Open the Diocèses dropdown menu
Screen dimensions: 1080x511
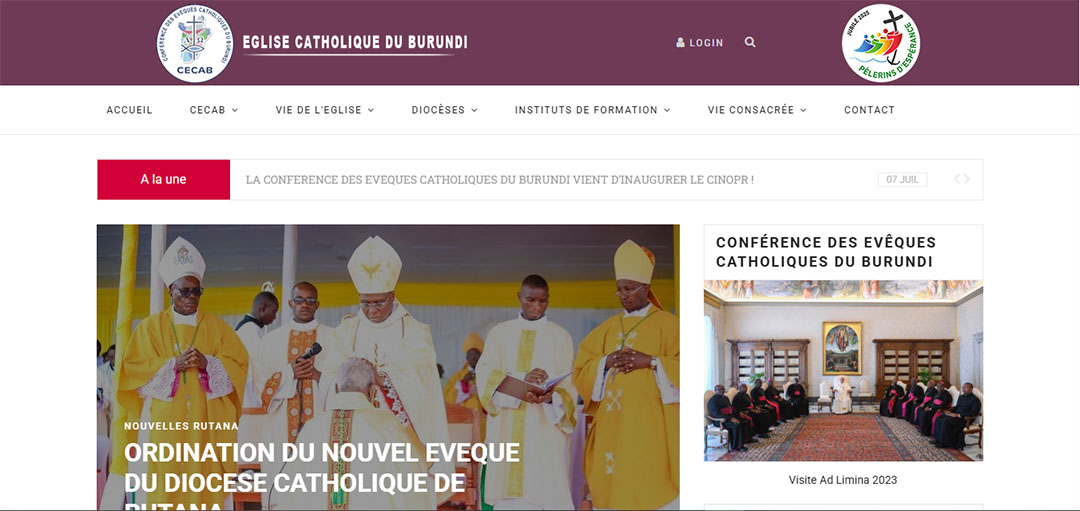(x=444, y=110)
